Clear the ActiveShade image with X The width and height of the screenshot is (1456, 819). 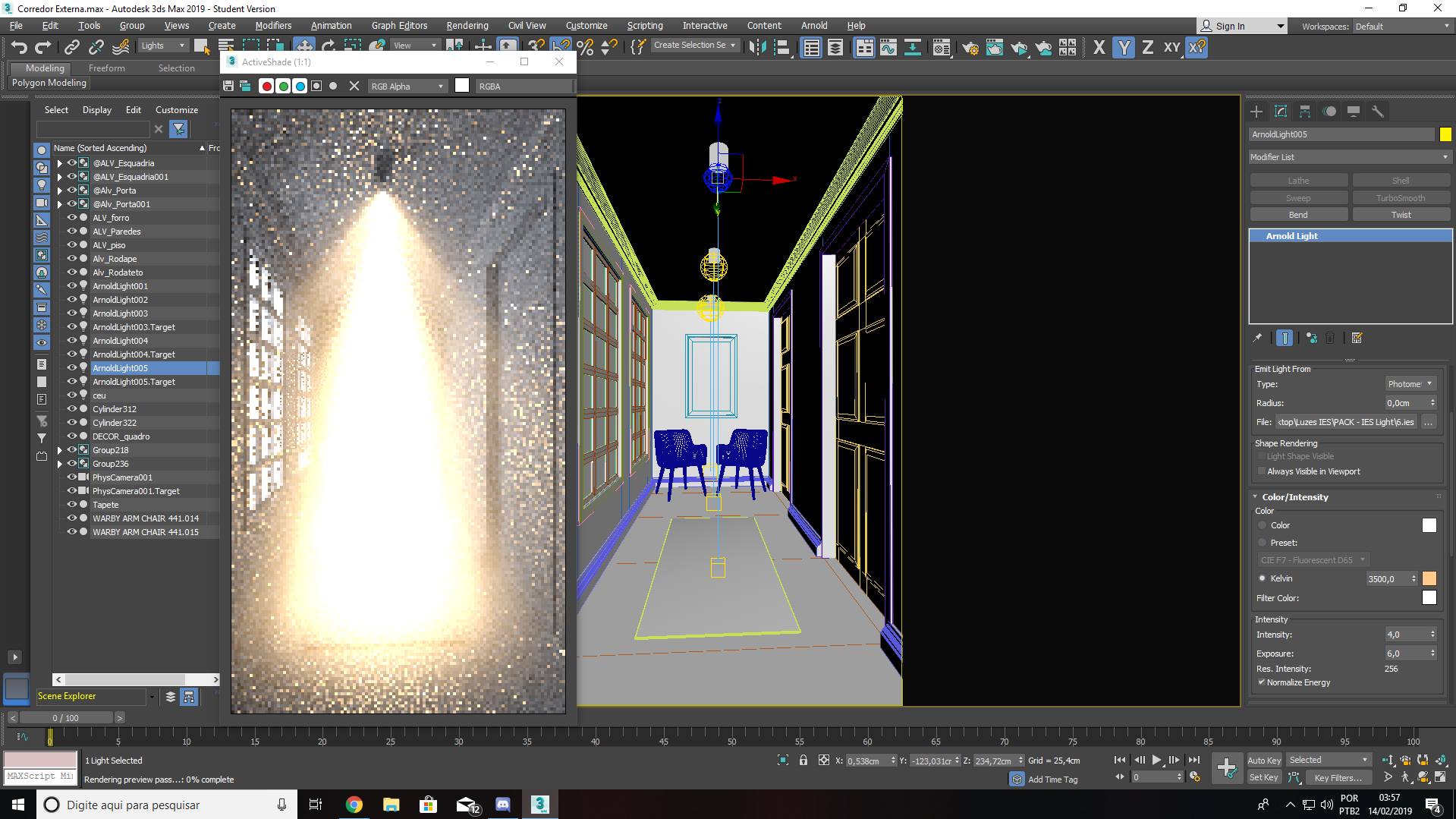(354, 87)
